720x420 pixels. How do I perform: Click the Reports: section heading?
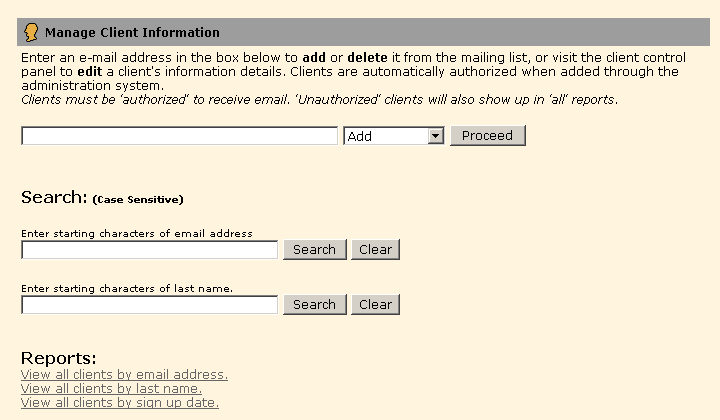click(x=58, y=359)
